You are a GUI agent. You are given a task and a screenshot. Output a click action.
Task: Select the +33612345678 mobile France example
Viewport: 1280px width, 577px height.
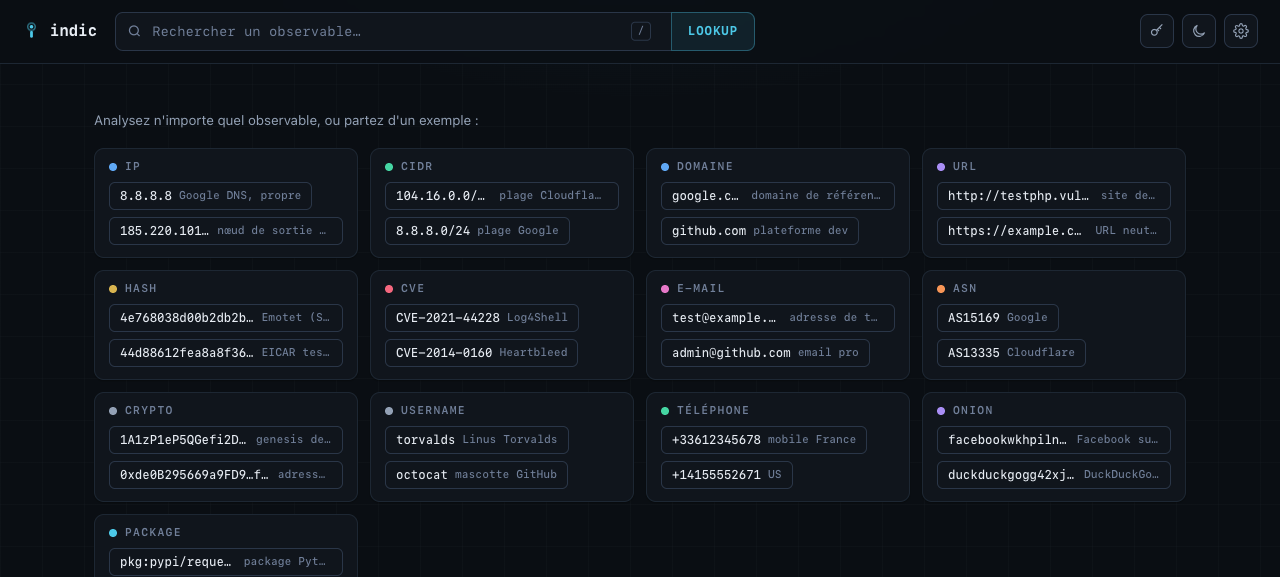[764, 440]
